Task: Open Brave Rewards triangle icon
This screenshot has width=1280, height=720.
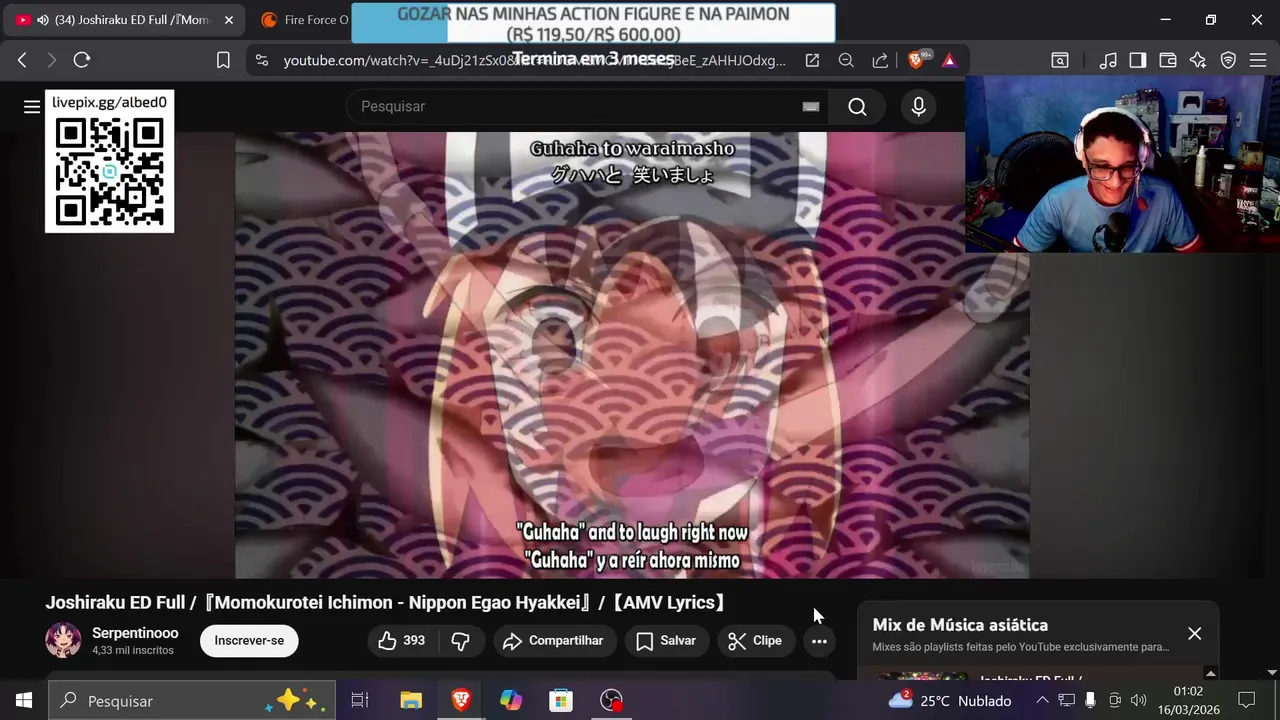Action: 949,60
